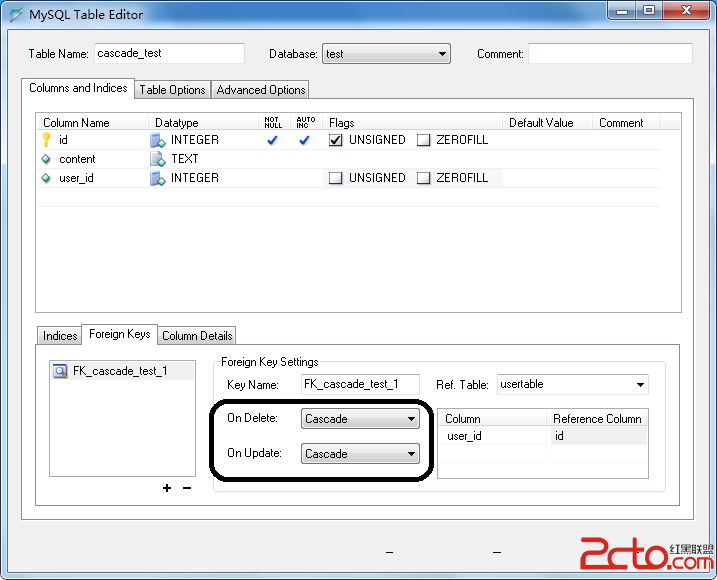717x580 pixels.
Task: Click the Column Name header
Action: [x=92, y=123]
